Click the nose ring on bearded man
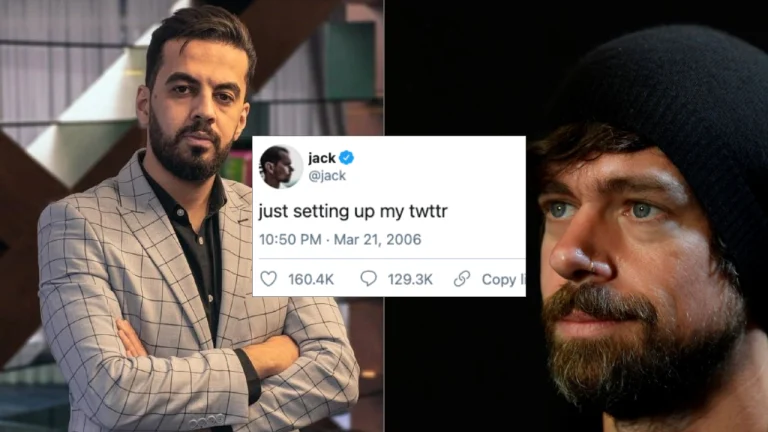 (592, 266)
